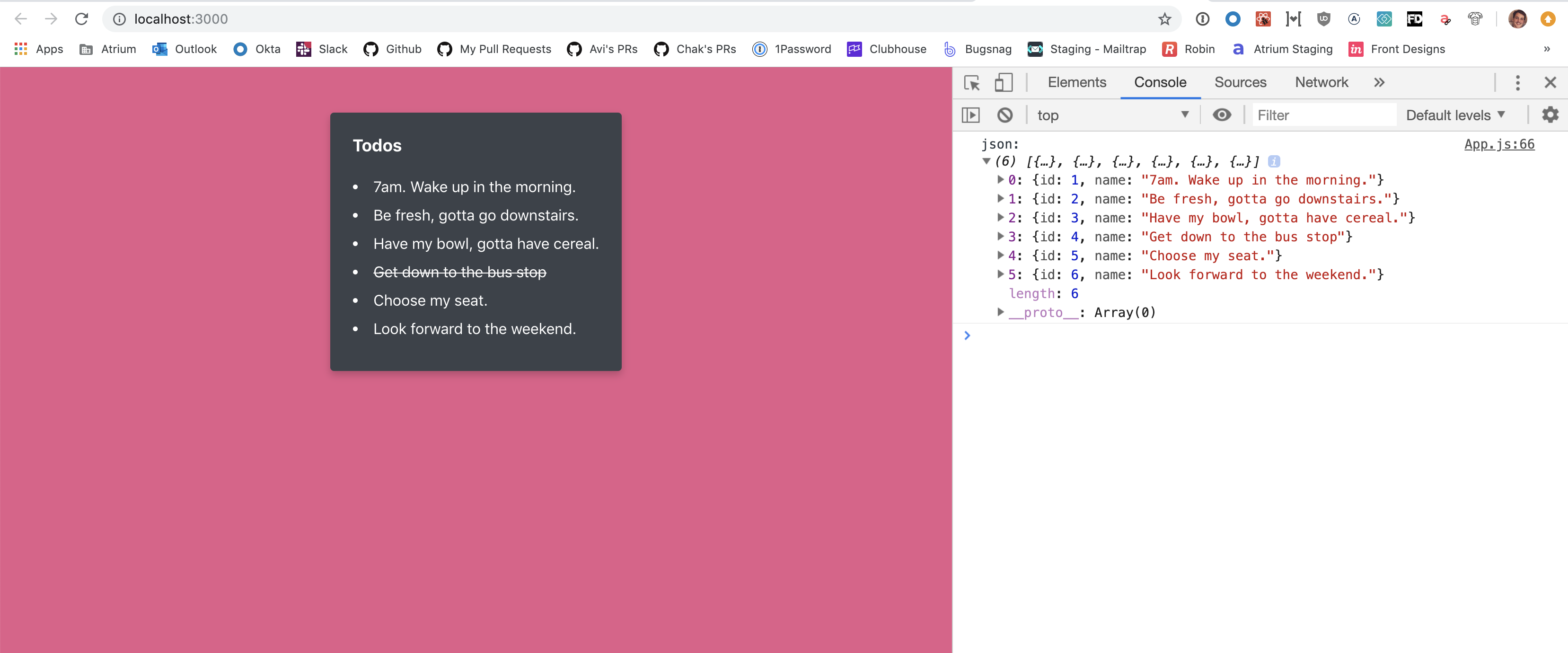Screen dimensions: 1568x653
Task: Open the Slack bookmark
Action: click(x=322, y=49)
